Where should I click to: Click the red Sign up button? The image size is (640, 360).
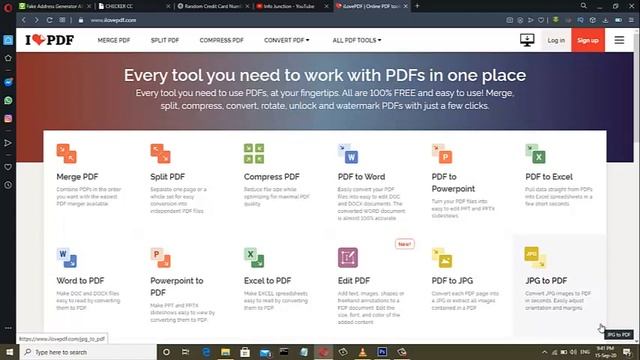coord(588,40)
